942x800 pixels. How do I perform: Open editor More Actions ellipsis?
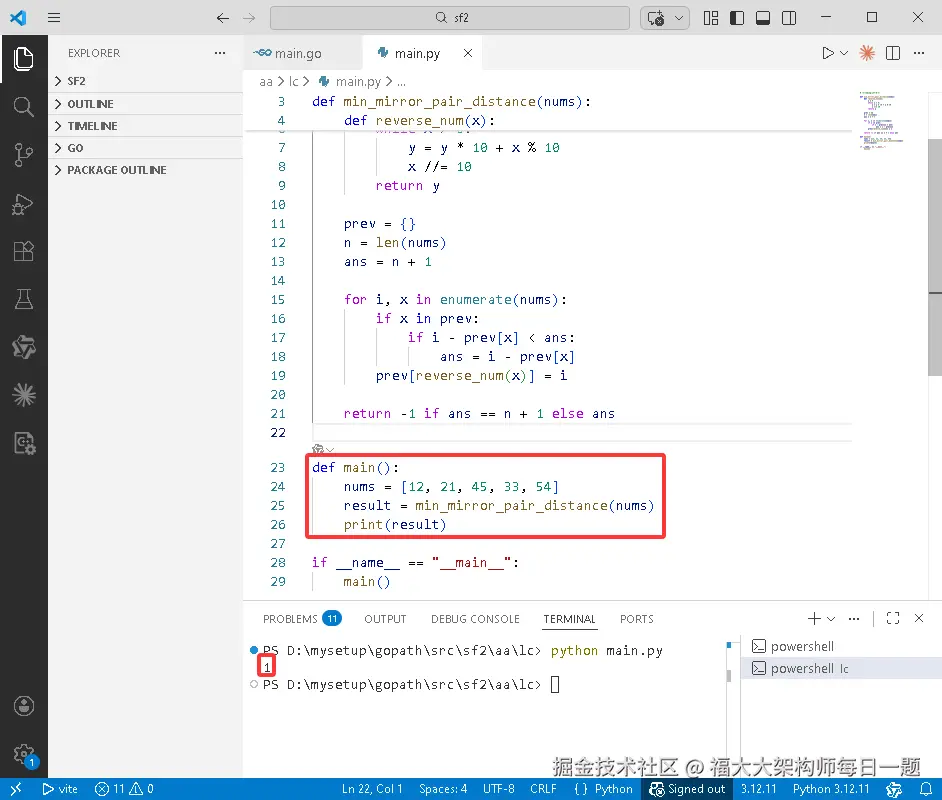tap(919, 53)
